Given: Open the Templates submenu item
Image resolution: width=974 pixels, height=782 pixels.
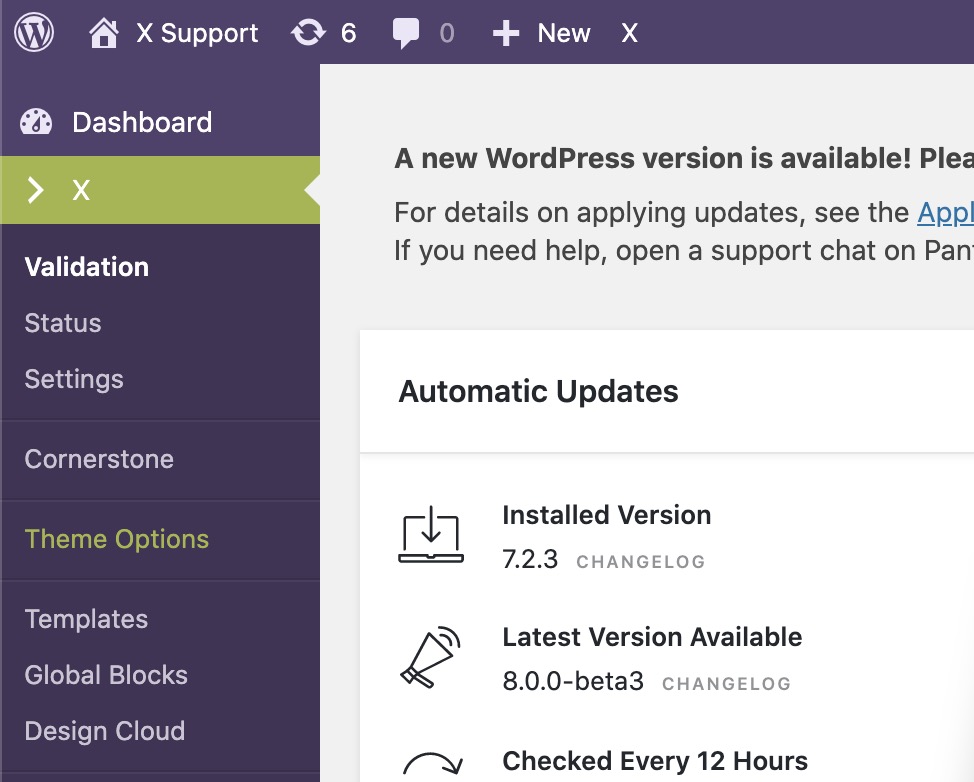Looking at the screenshot, I should [86, 619].
